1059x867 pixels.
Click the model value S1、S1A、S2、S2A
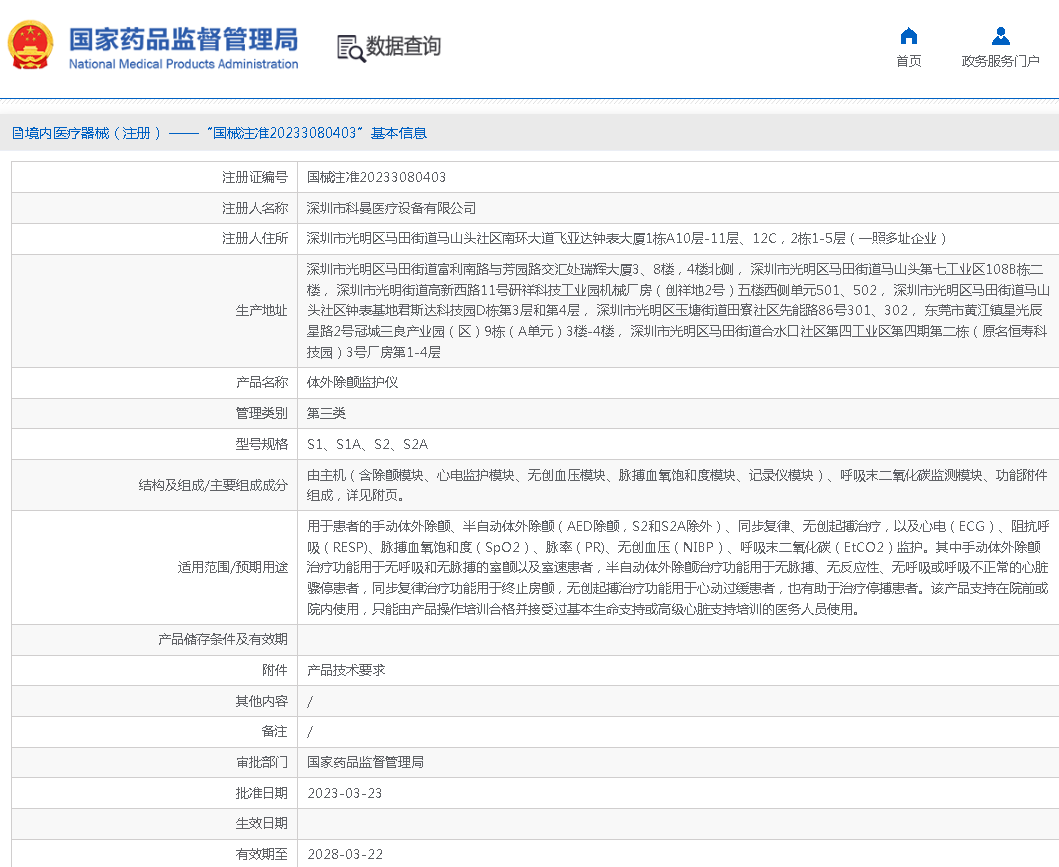367,444
